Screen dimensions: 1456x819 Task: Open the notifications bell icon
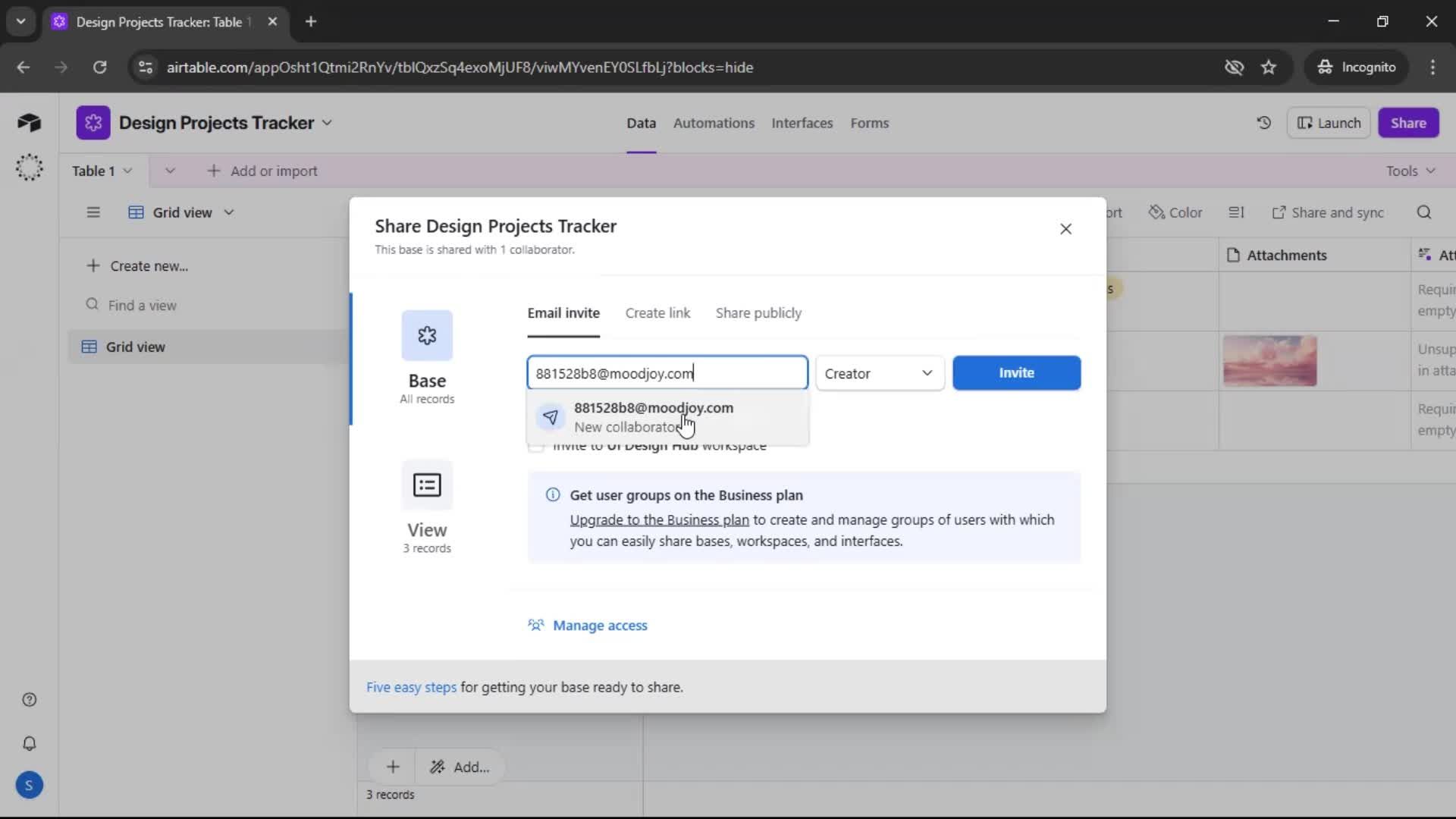29,743
